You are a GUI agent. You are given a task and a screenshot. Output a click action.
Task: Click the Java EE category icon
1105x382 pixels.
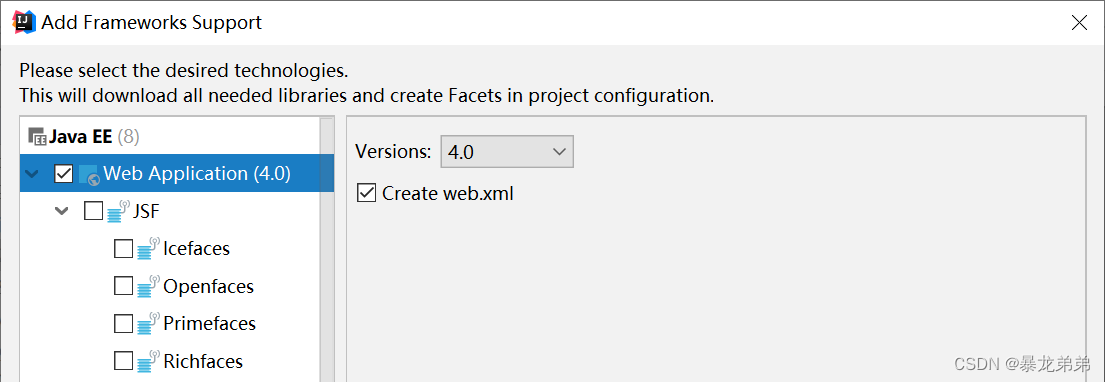click(x=37, y=137)
